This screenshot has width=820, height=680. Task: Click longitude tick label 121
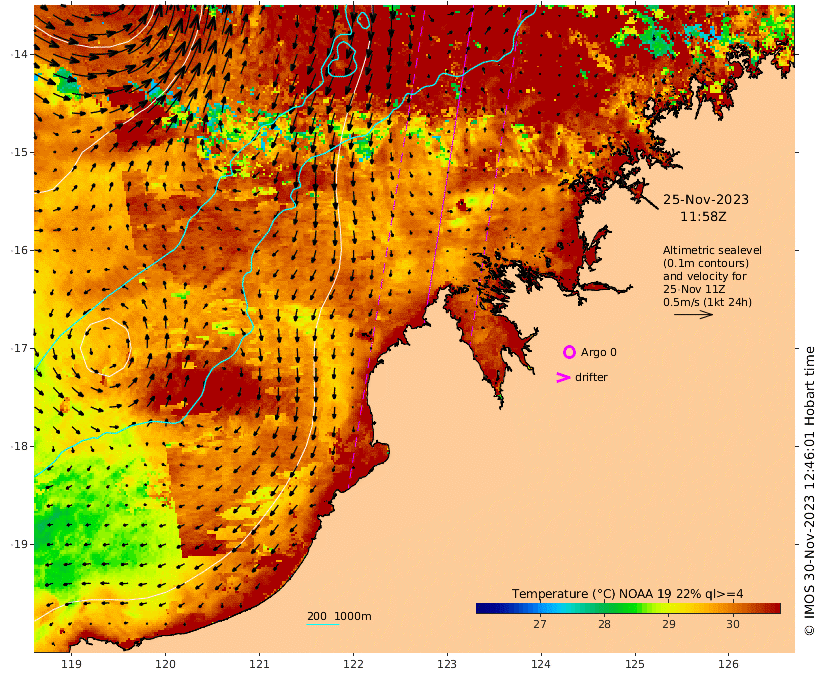259,664
